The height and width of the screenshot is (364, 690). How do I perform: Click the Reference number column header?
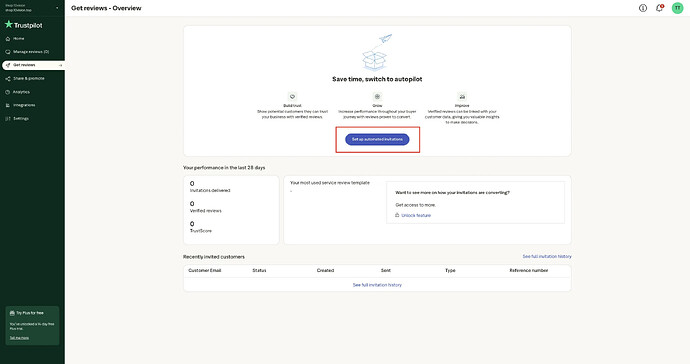click(529, 270)
